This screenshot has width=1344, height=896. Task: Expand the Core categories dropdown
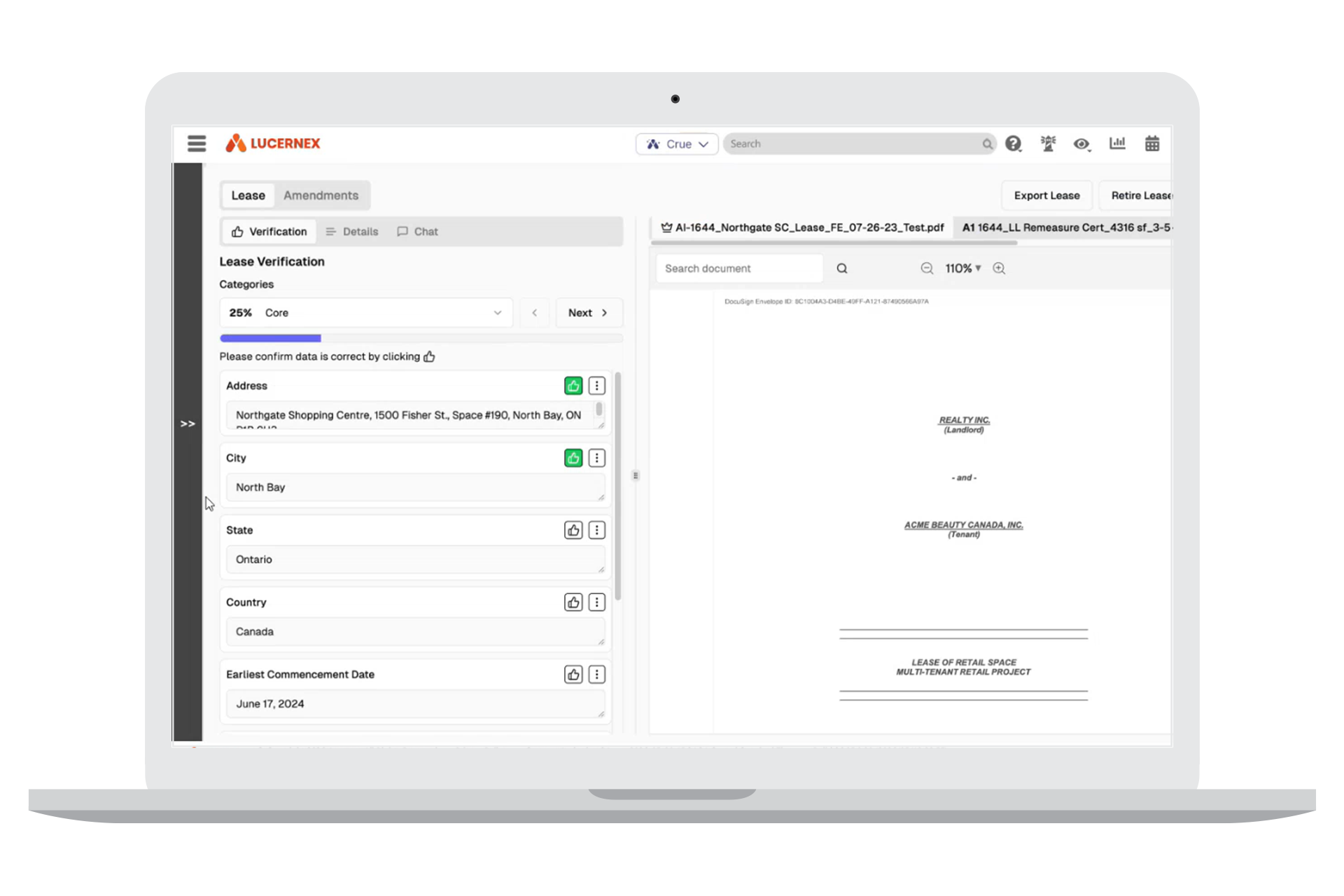366,313
